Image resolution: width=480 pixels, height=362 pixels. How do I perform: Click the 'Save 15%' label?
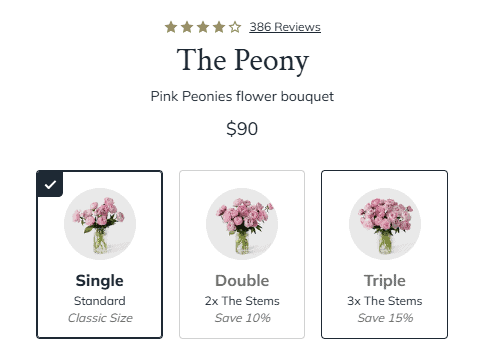[385, 318]
